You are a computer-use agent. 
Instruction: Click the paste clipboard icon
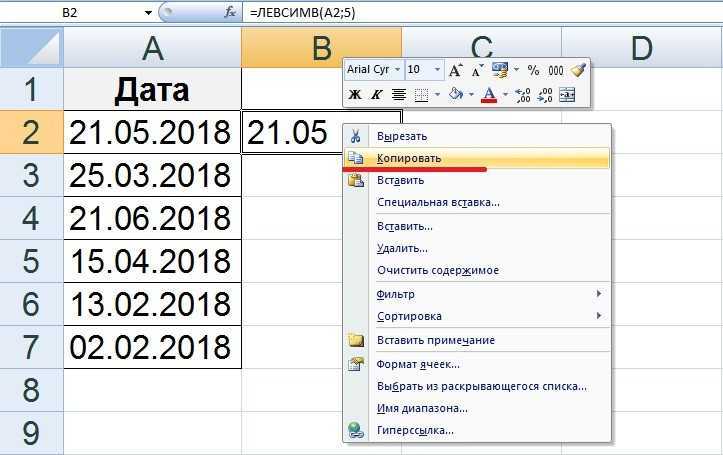click(356, 180)
